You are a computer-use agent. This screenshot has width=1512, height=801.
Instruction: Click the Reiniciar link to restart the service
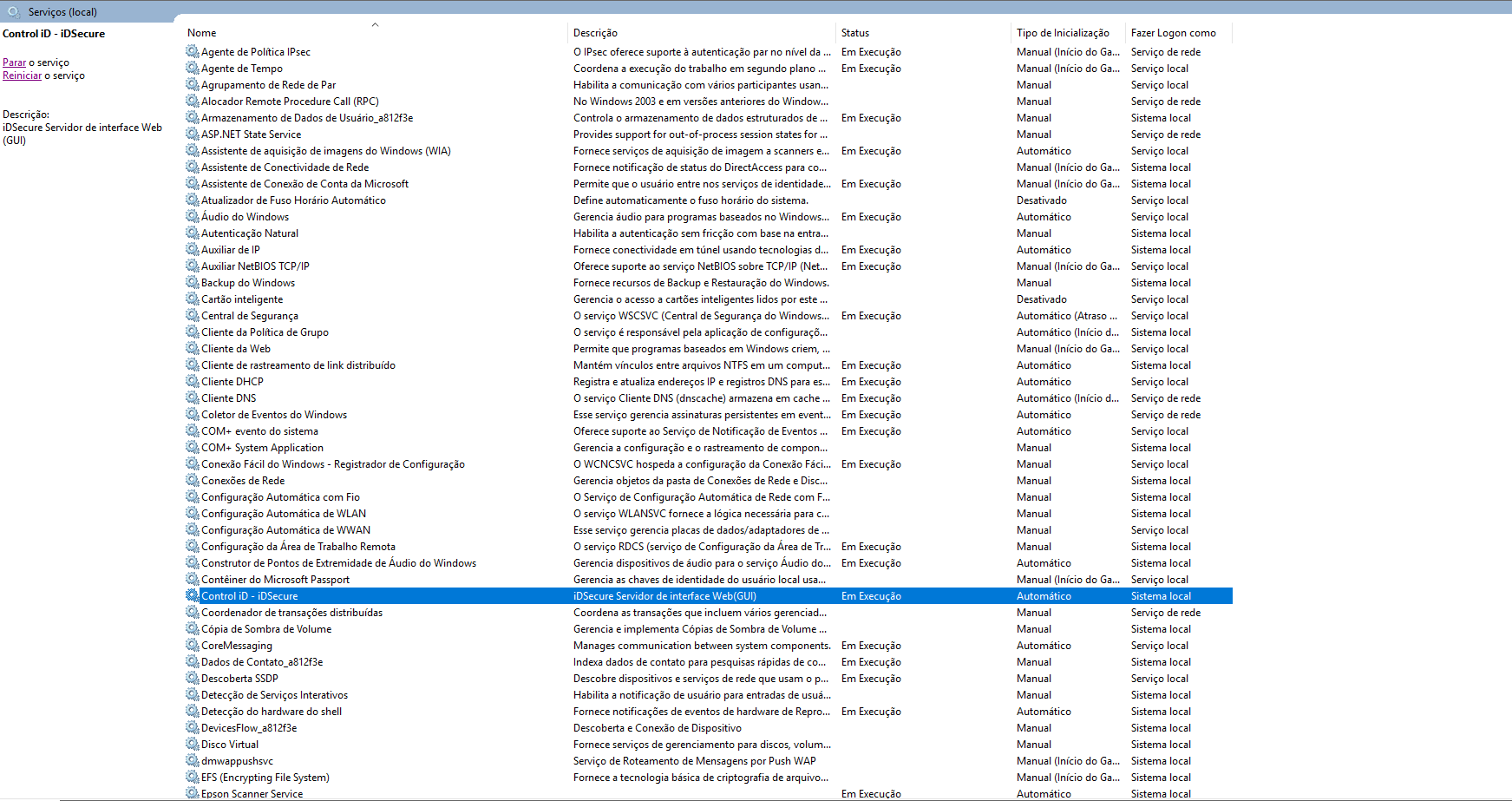pos(22,76)
